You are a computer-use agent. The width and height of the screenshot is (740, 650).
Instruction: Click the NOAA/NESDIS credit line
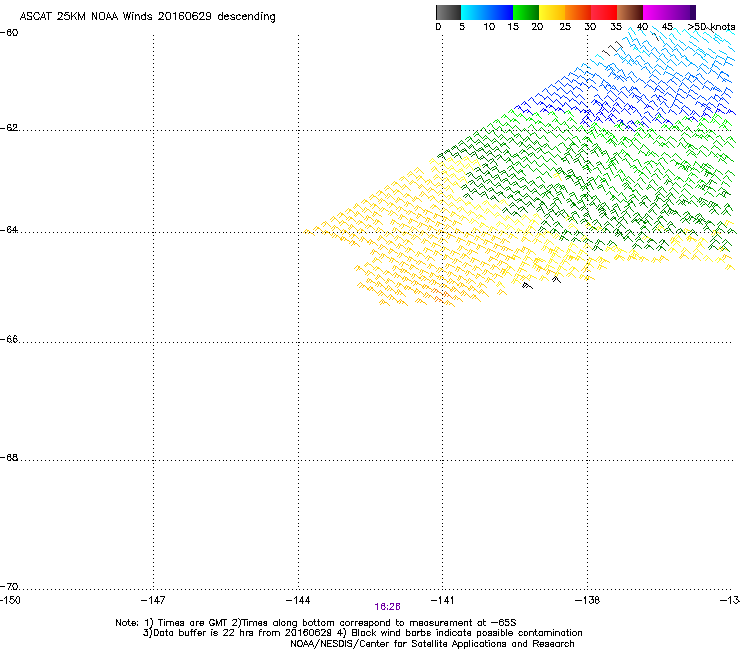pos(432,644)
